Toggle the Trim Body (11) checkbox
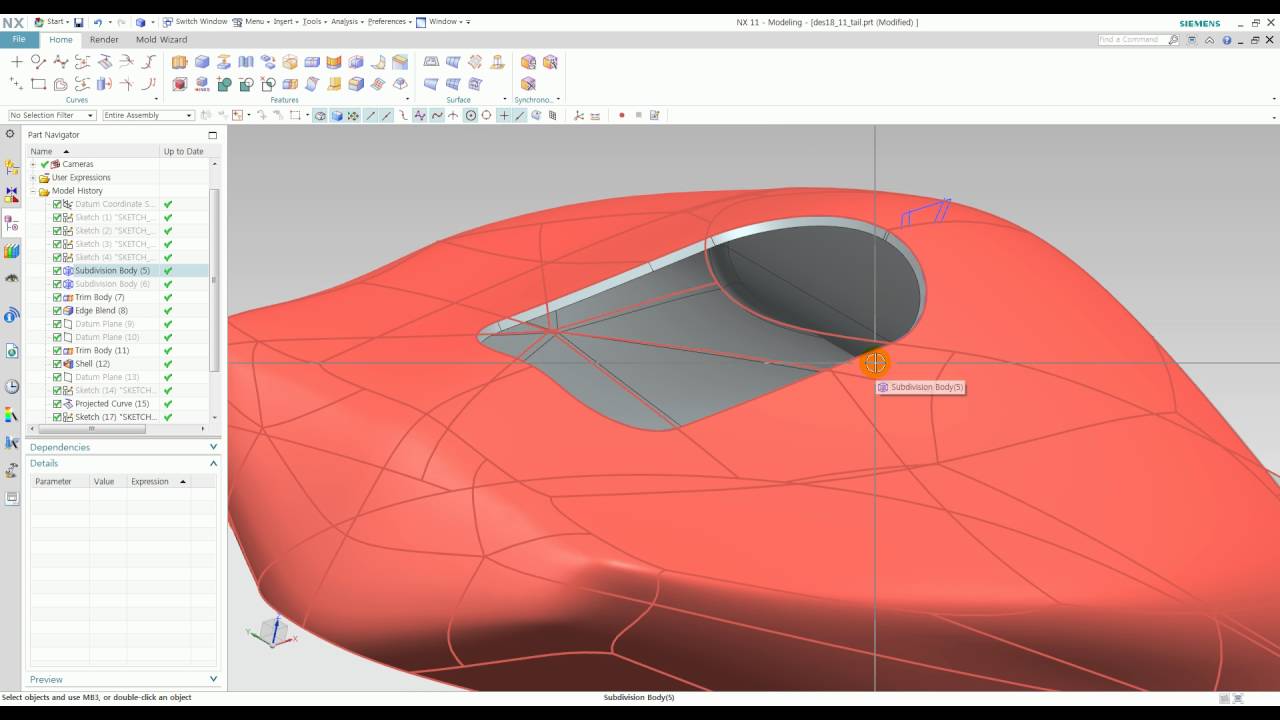 [x=57, y=351]
